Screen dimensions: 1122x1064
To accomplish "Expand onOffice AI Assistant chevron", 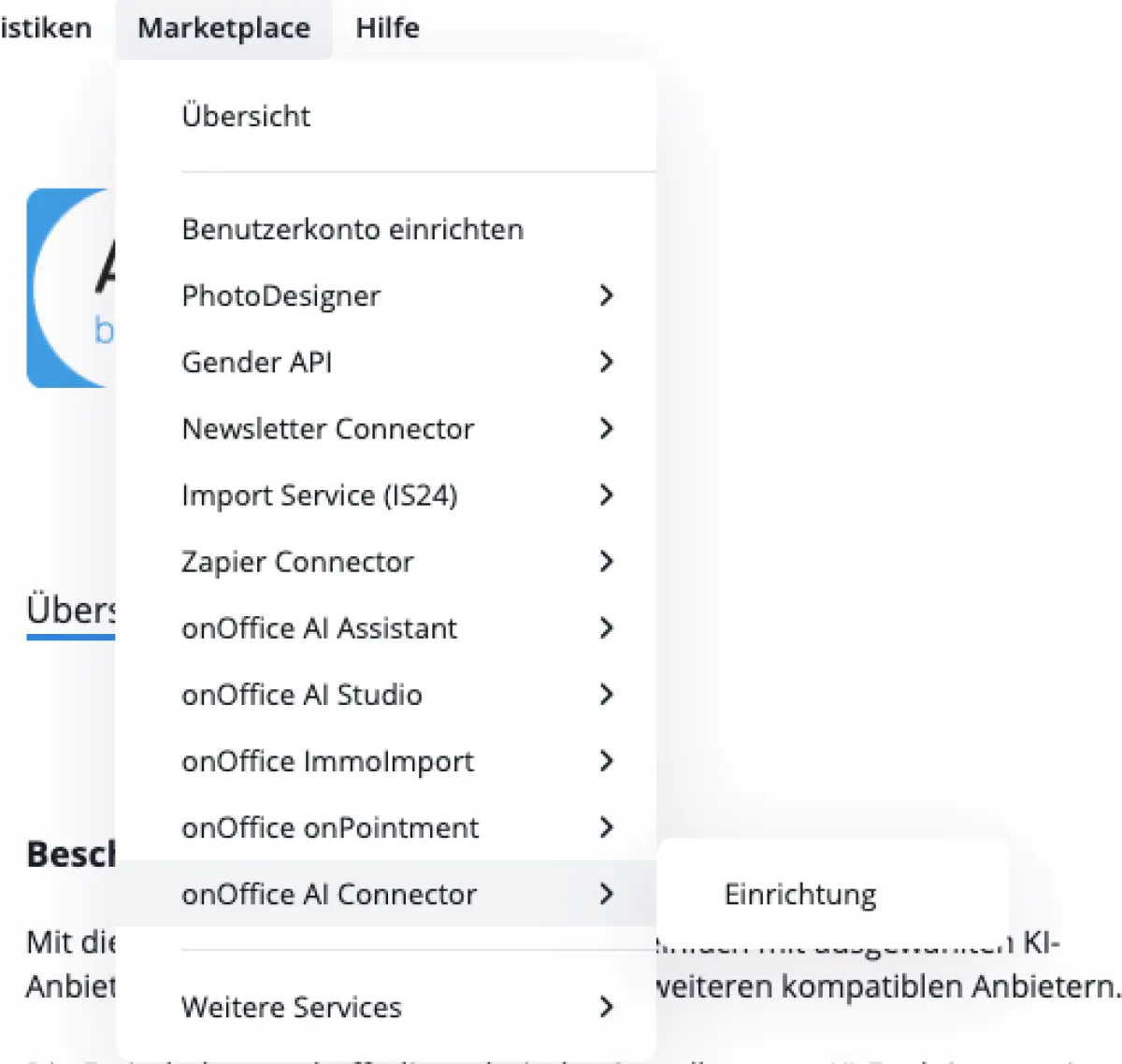I will click(606, 627).
